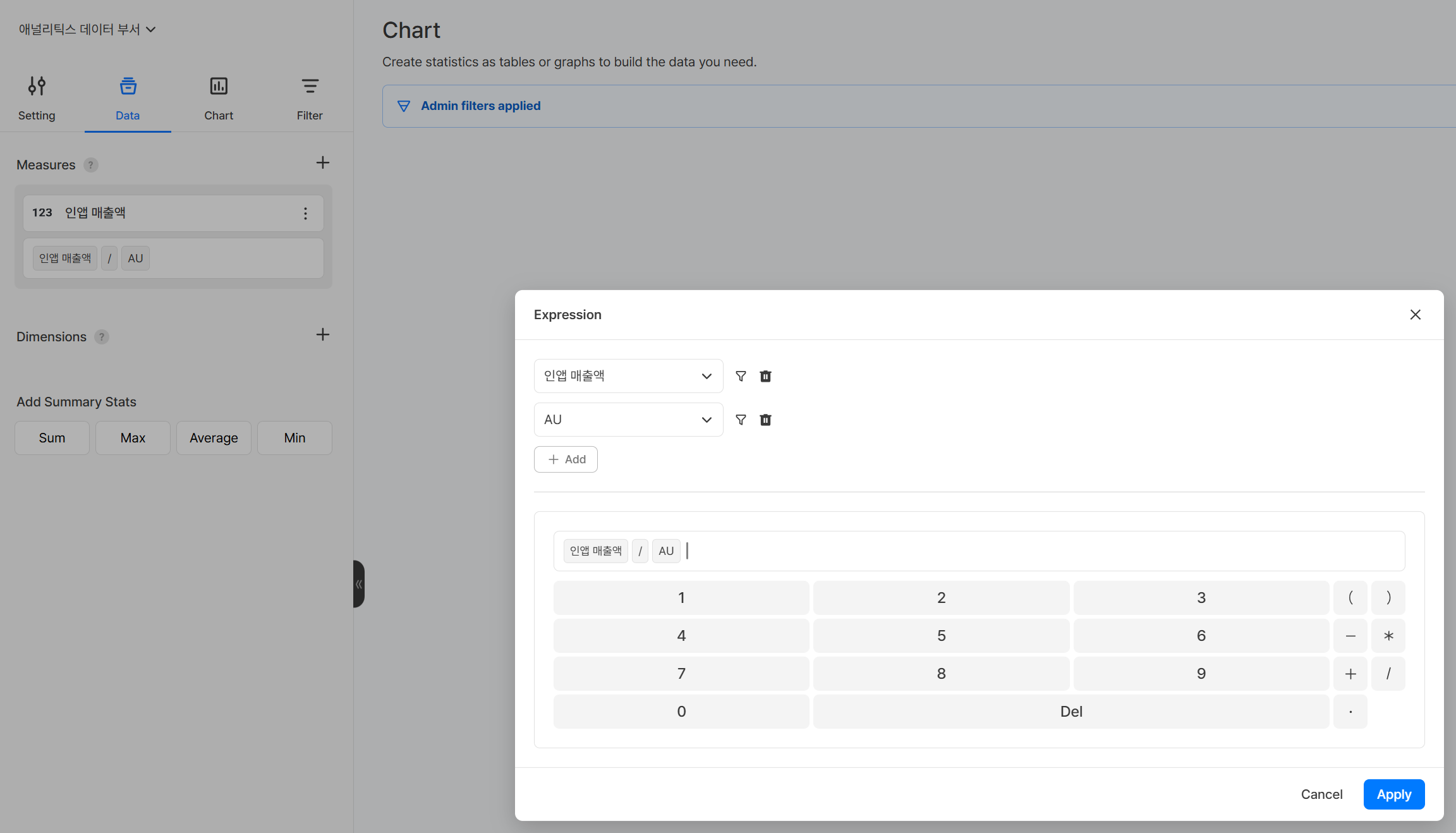Add a new dimension with plus icon
This screenshot has height=833, width=1456.
pos(322,335)
